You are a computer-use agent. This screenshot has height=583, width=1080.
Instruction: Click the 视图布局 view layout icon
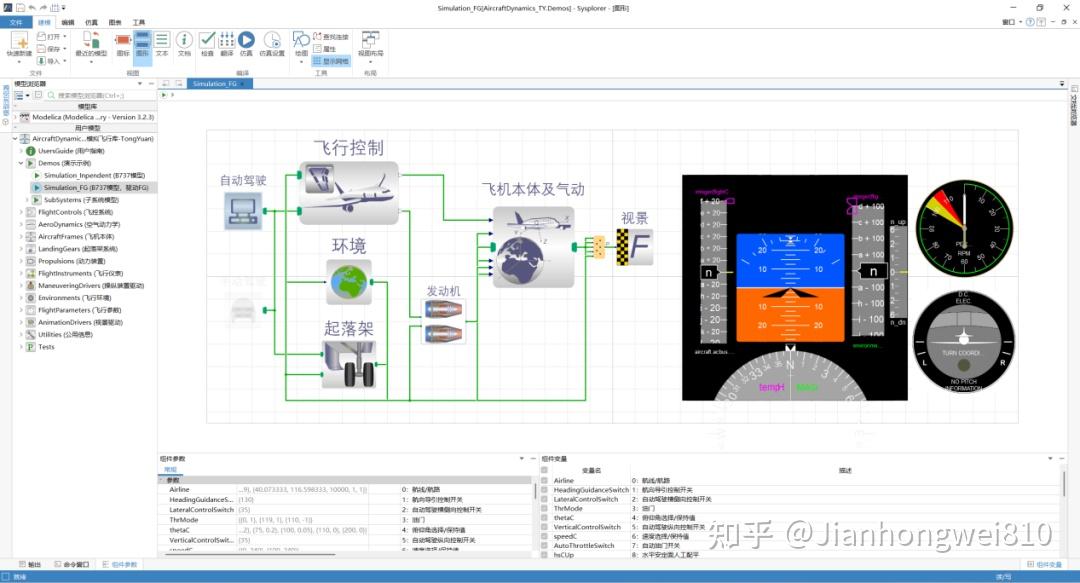pos(368,42)
